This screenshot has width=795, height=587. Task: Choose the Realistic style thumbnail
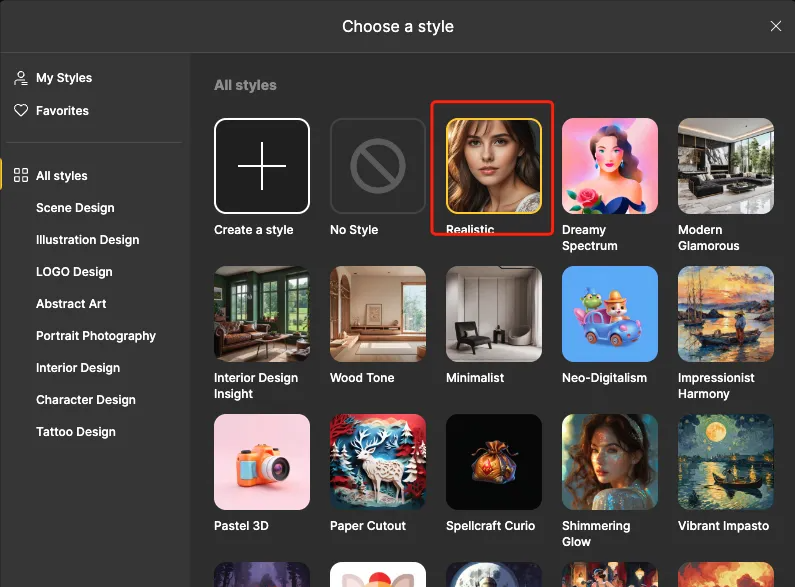click(x=494, y=166)
